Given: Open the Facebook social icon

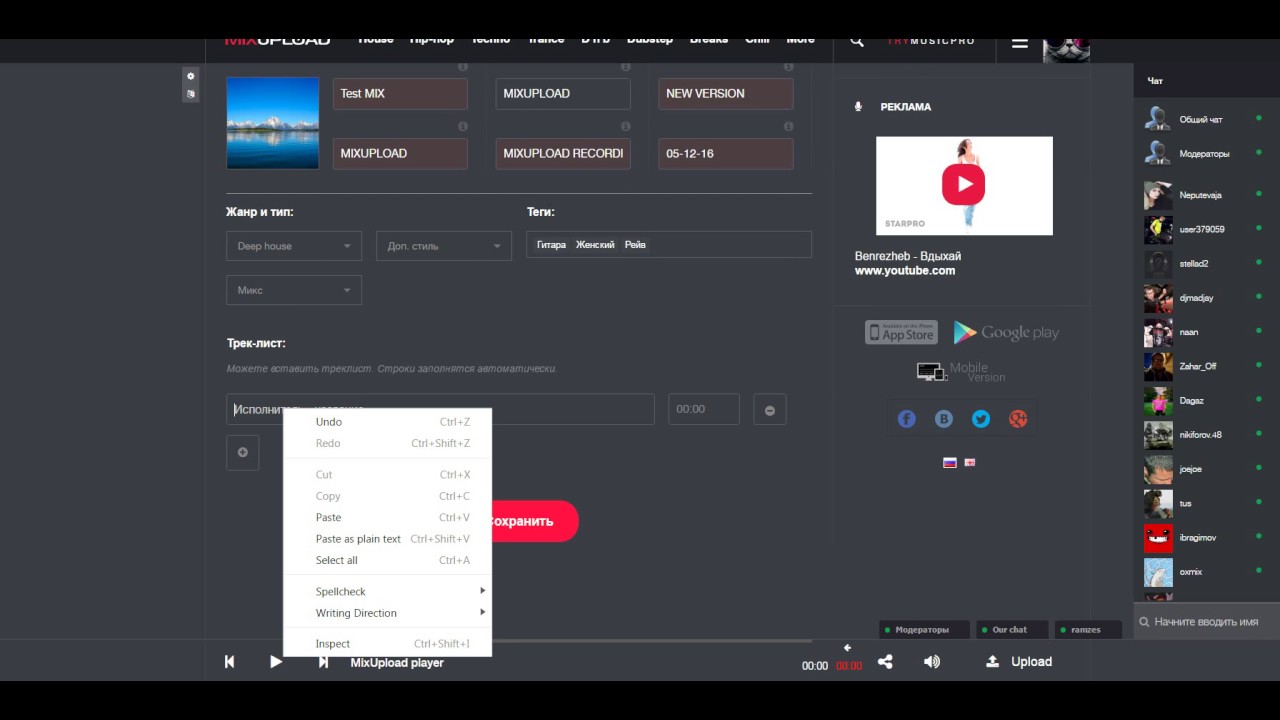Looking at the screenshot, I should (906, 419).
